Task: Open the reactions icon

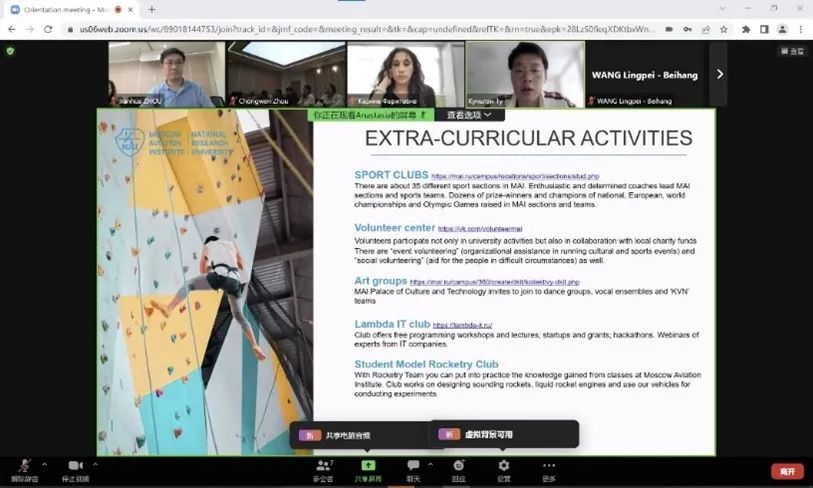Action: (458, 466)
